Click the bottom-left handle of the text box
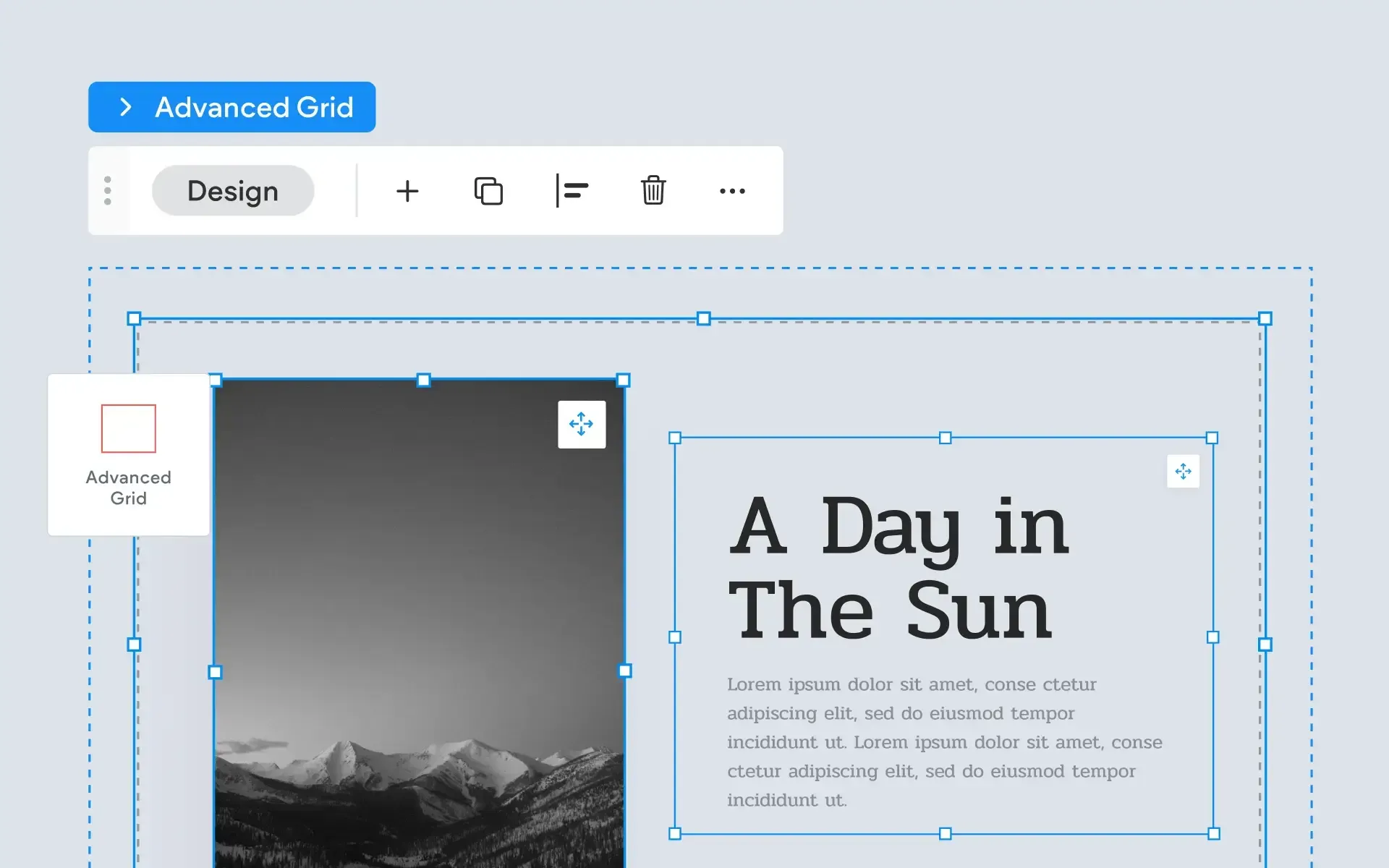 pyautogui.click(x=675, y=834)
